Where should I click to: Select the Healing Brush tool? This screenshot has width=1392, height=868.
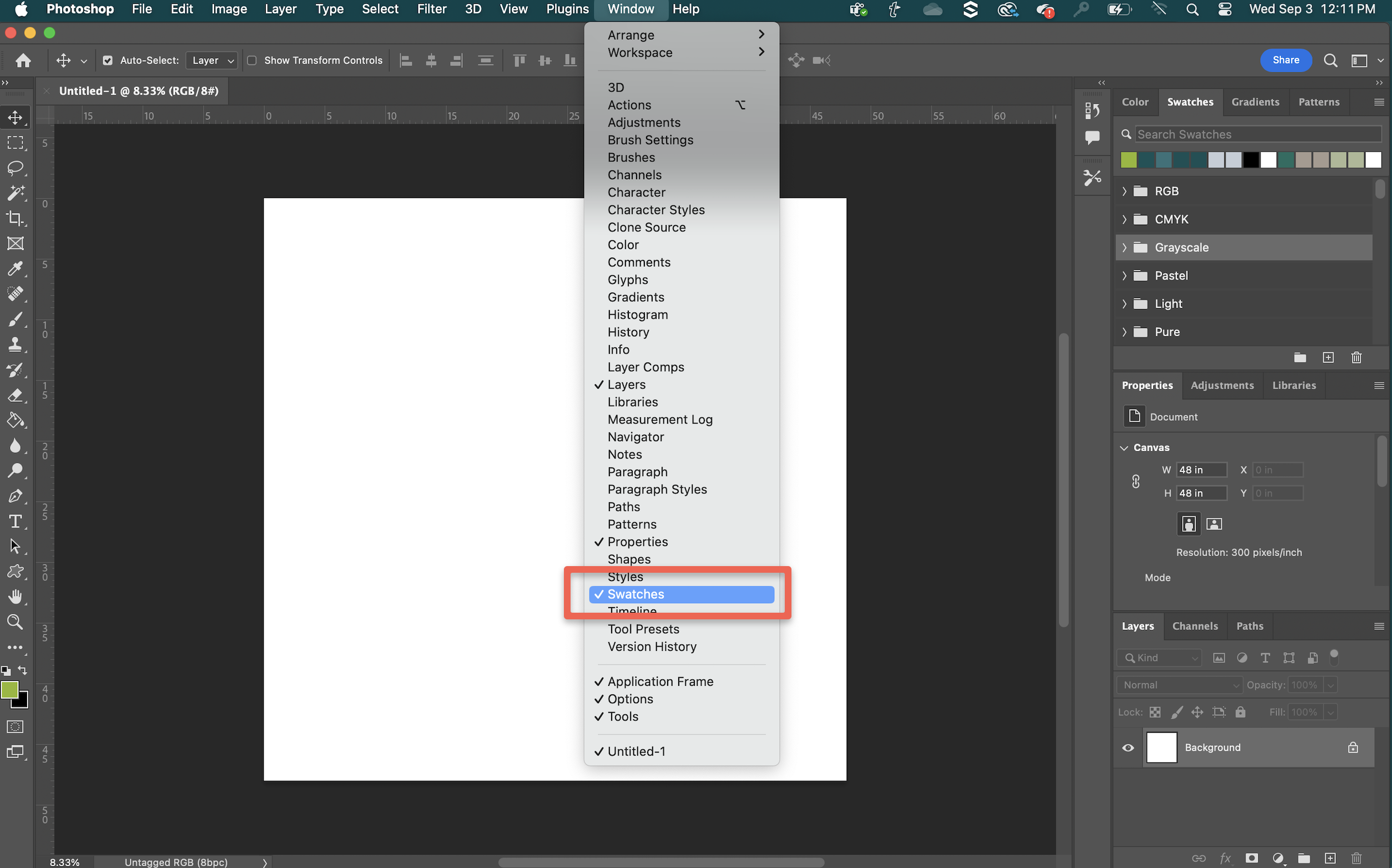(16, 294)
